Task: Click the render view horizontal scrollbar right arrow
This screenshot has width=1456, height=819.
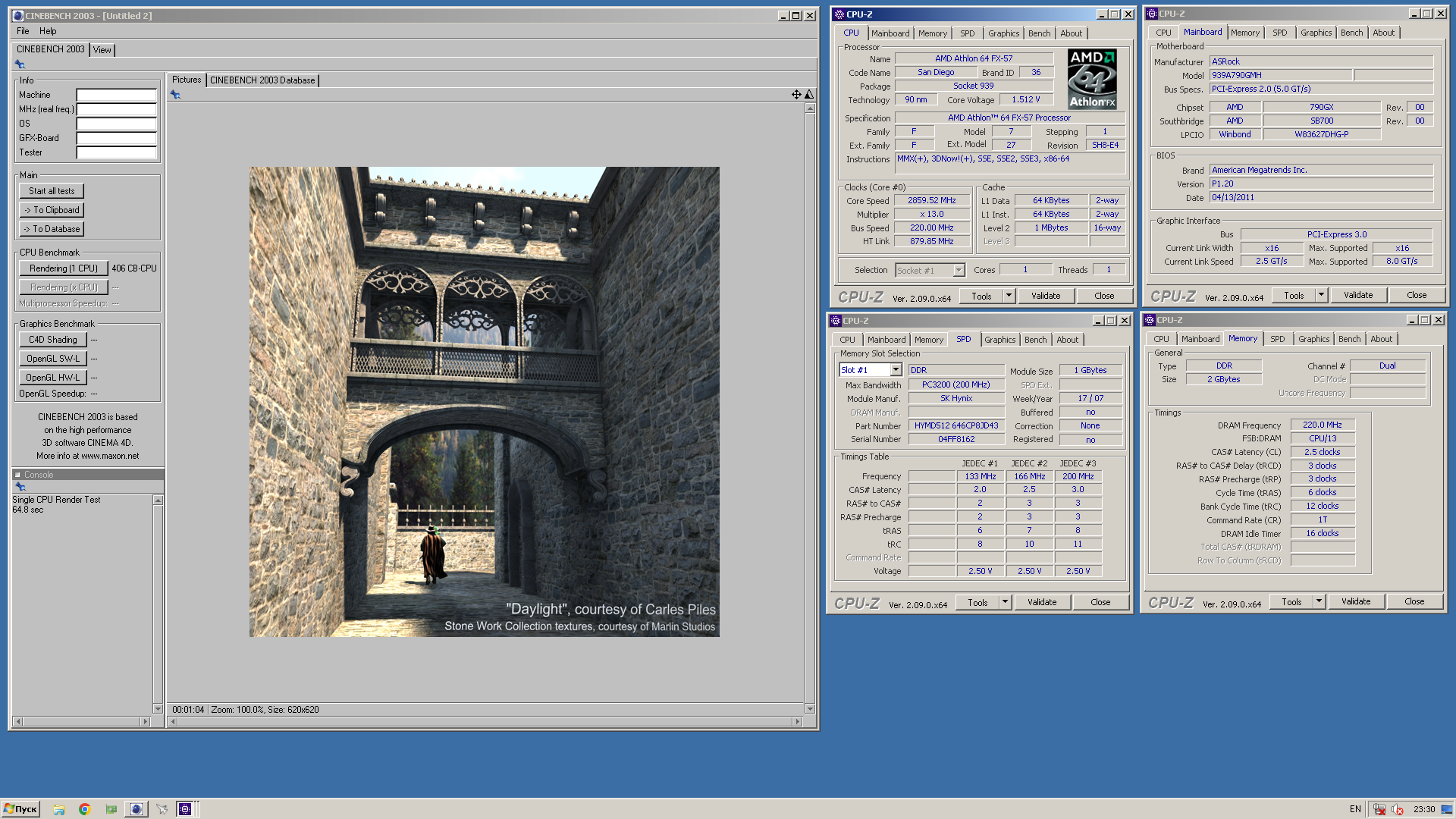Action: click(x=797, y=722)
